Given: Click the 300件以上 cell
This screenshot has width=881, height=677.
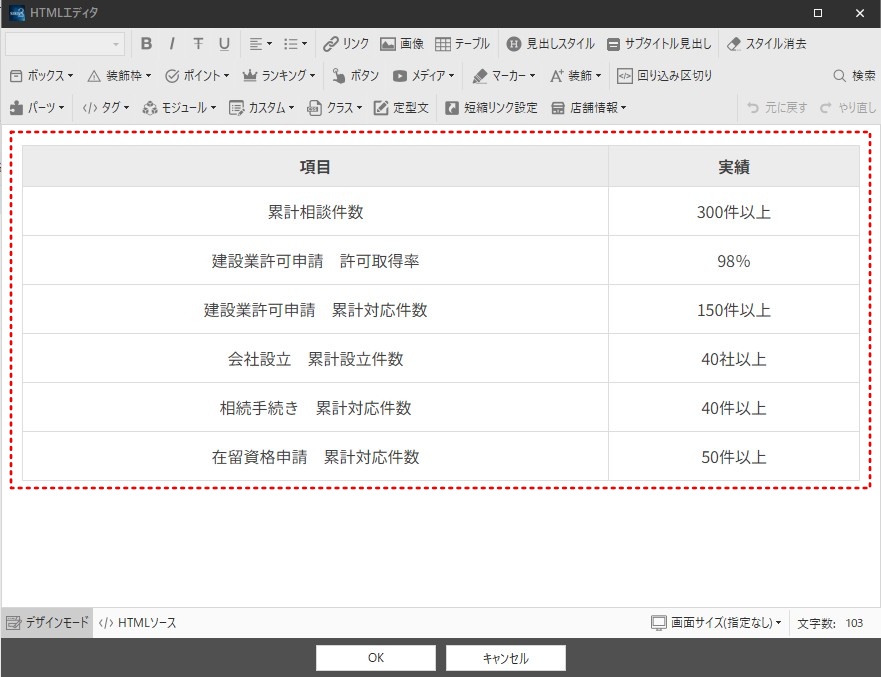Looking at the screenshot, I should click(734, 212).
